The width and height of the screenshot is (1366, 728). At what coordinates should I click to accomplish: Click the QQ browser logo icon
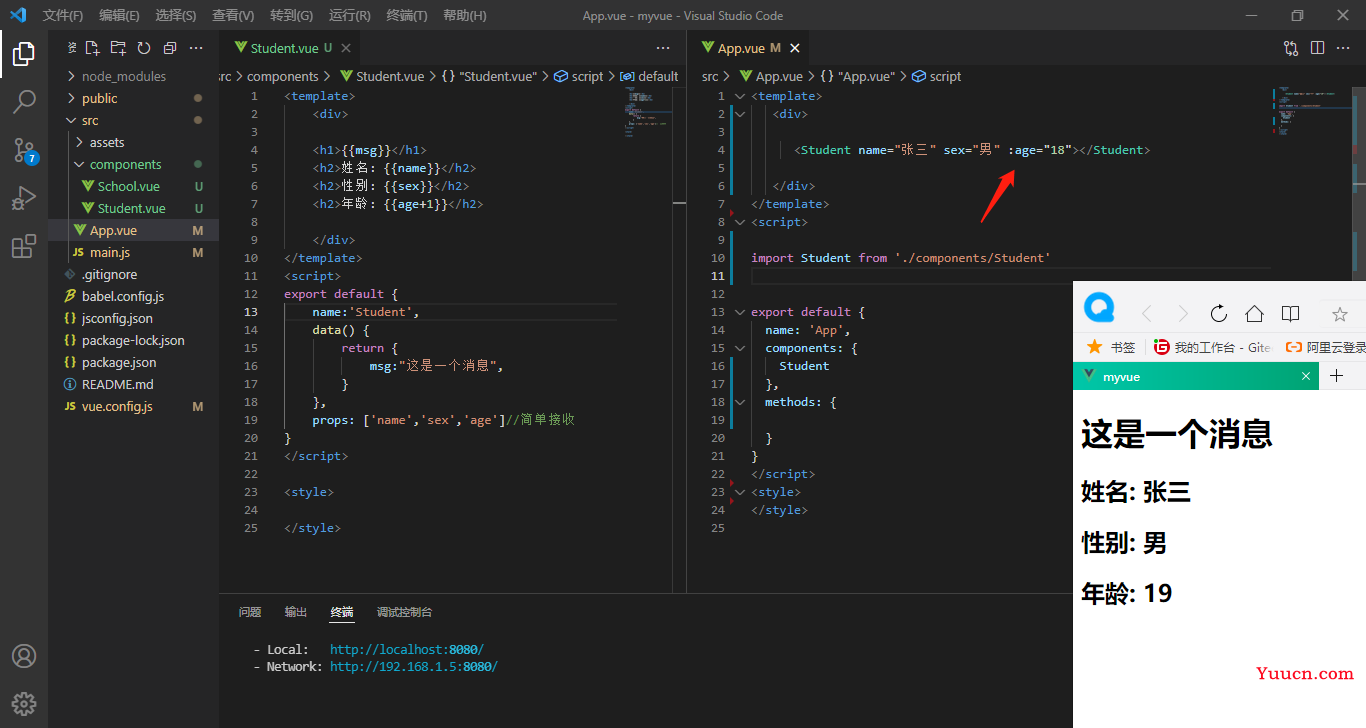click(x=1100, y=308)
